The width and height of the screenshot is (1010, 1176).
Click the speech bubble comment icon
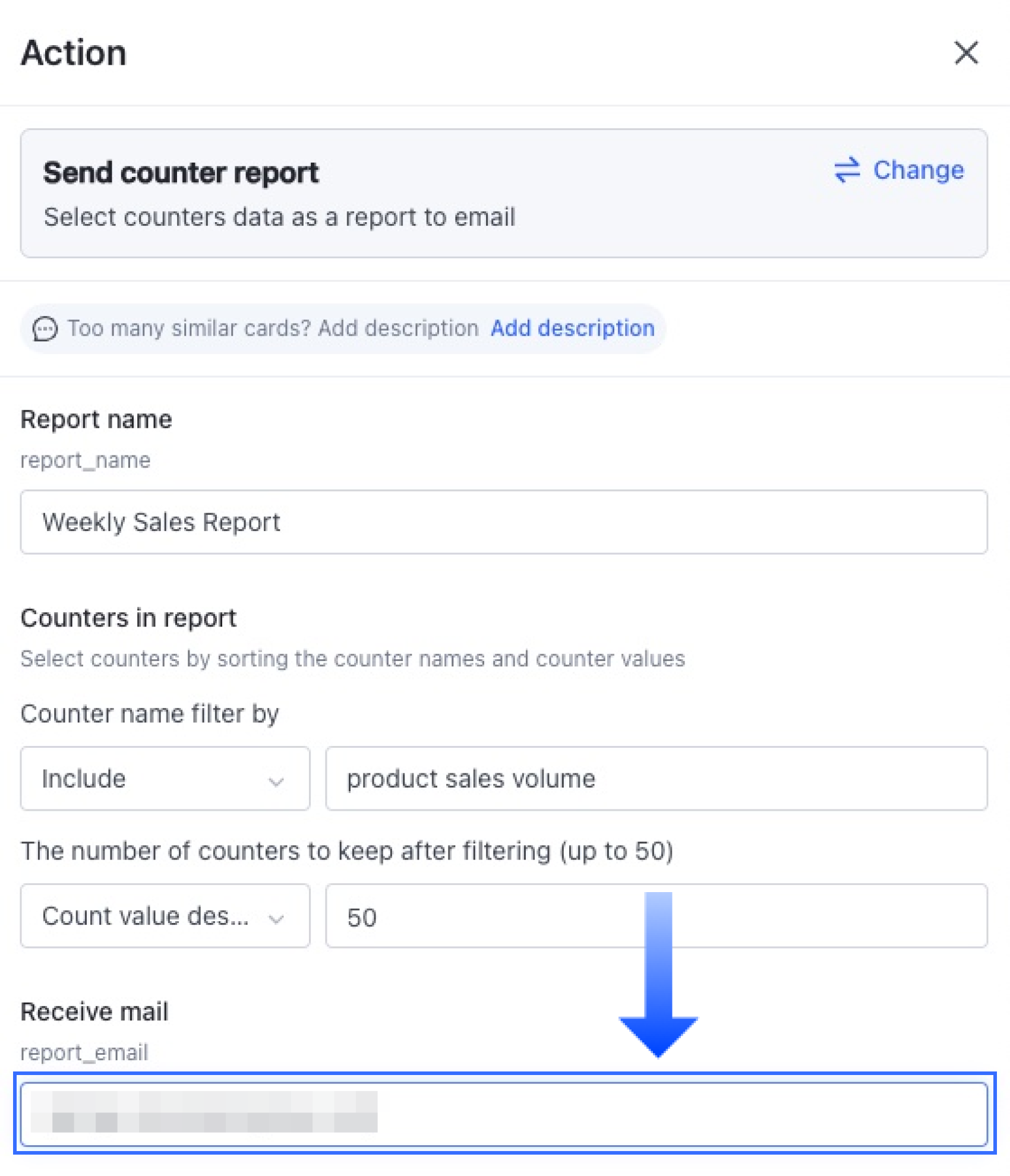(45, 328)
